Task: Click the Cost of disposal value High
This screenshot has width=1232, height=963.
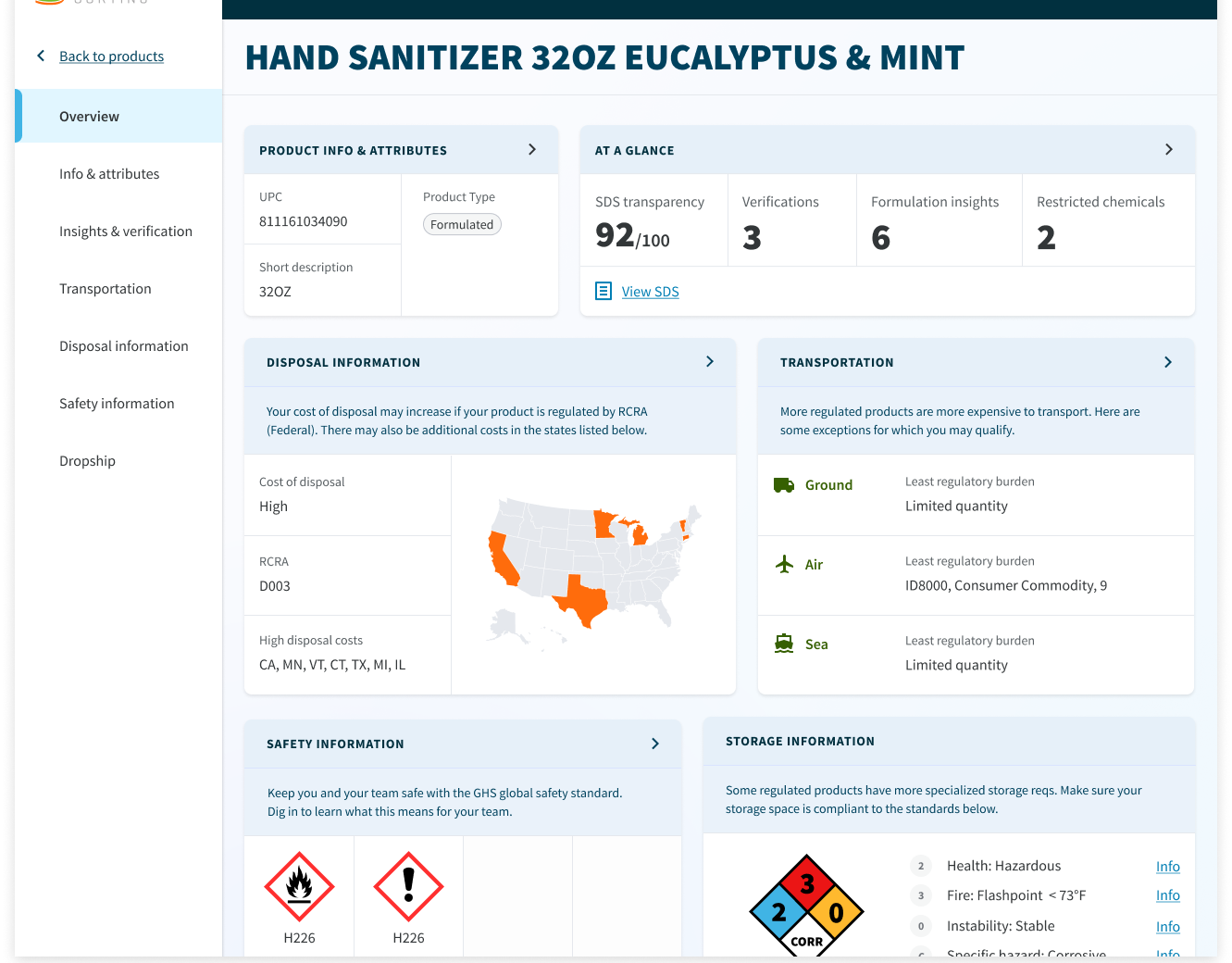Action: 273,507
